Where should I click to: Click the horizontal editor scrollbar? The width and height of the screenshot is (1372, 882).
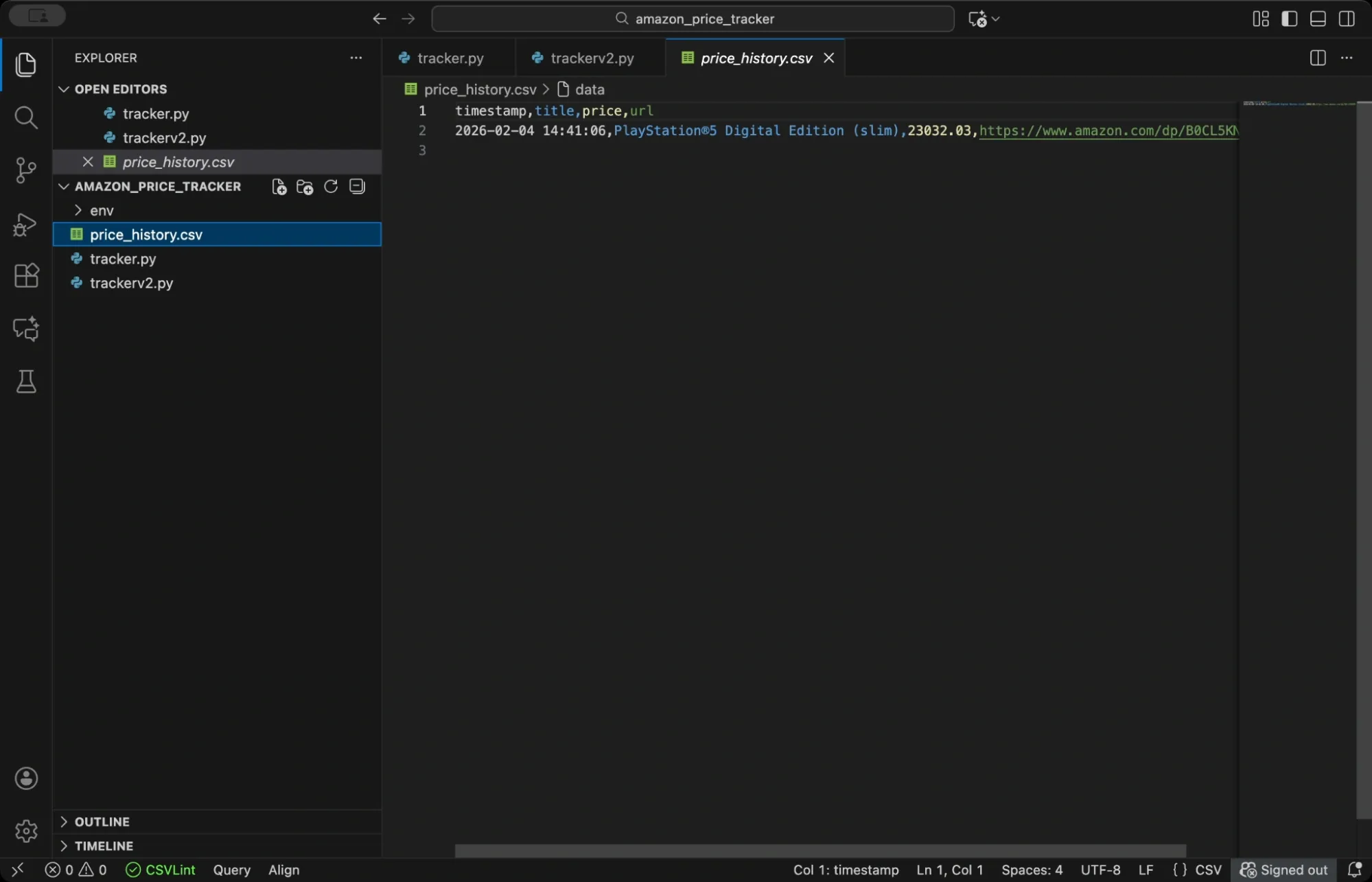click(820, 850)
